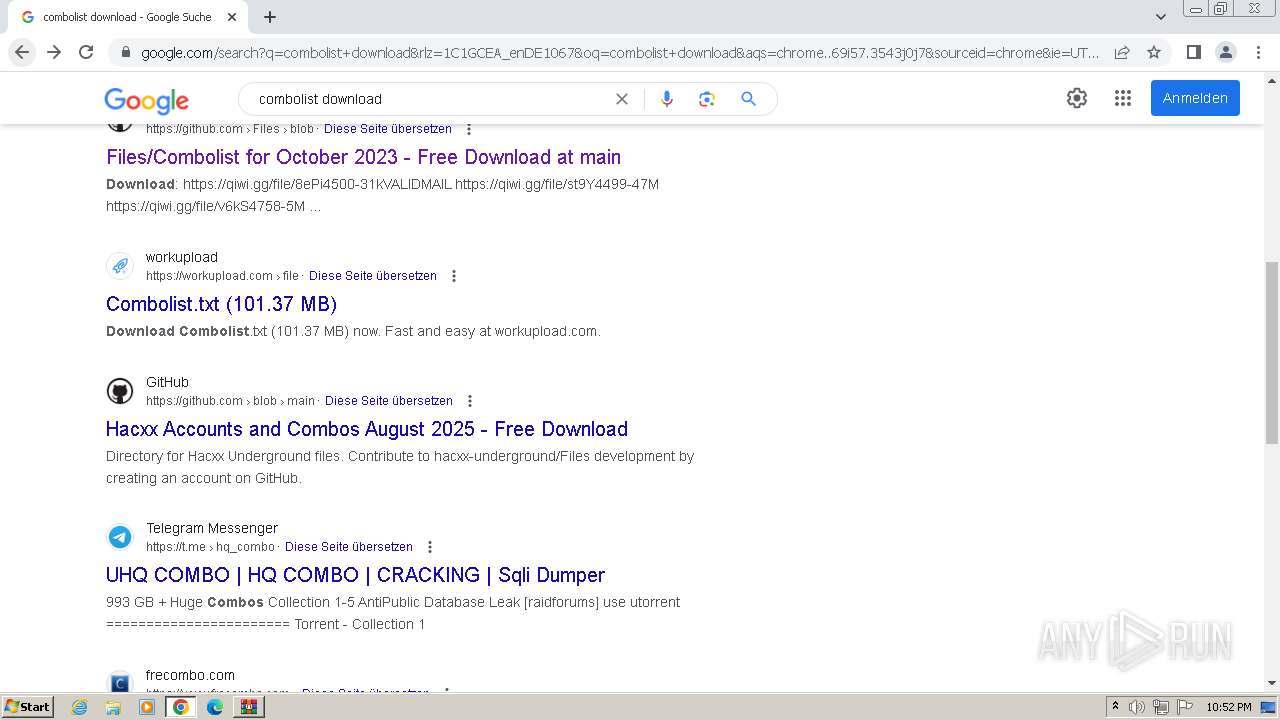
Task: Open File Explorer from taskbar
Action: coord(113,707)
